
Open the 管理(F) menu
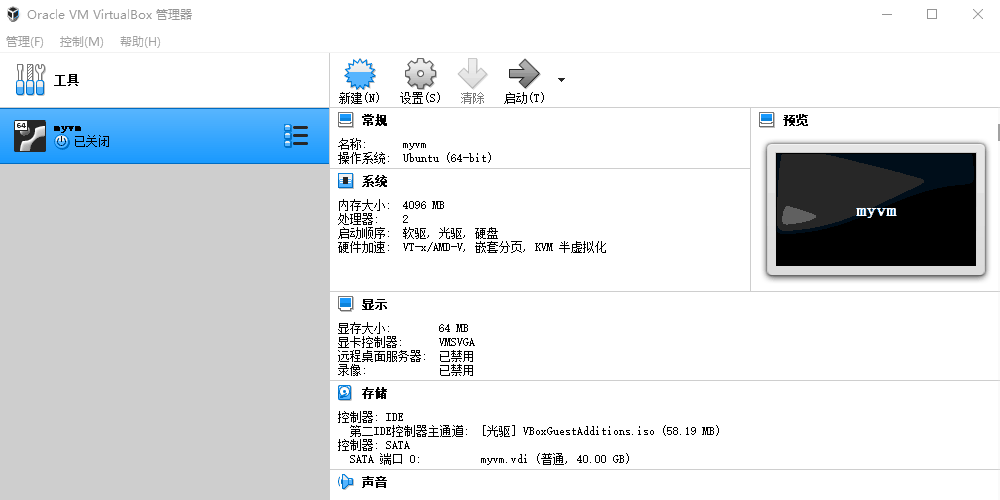(x=25, y=41)
